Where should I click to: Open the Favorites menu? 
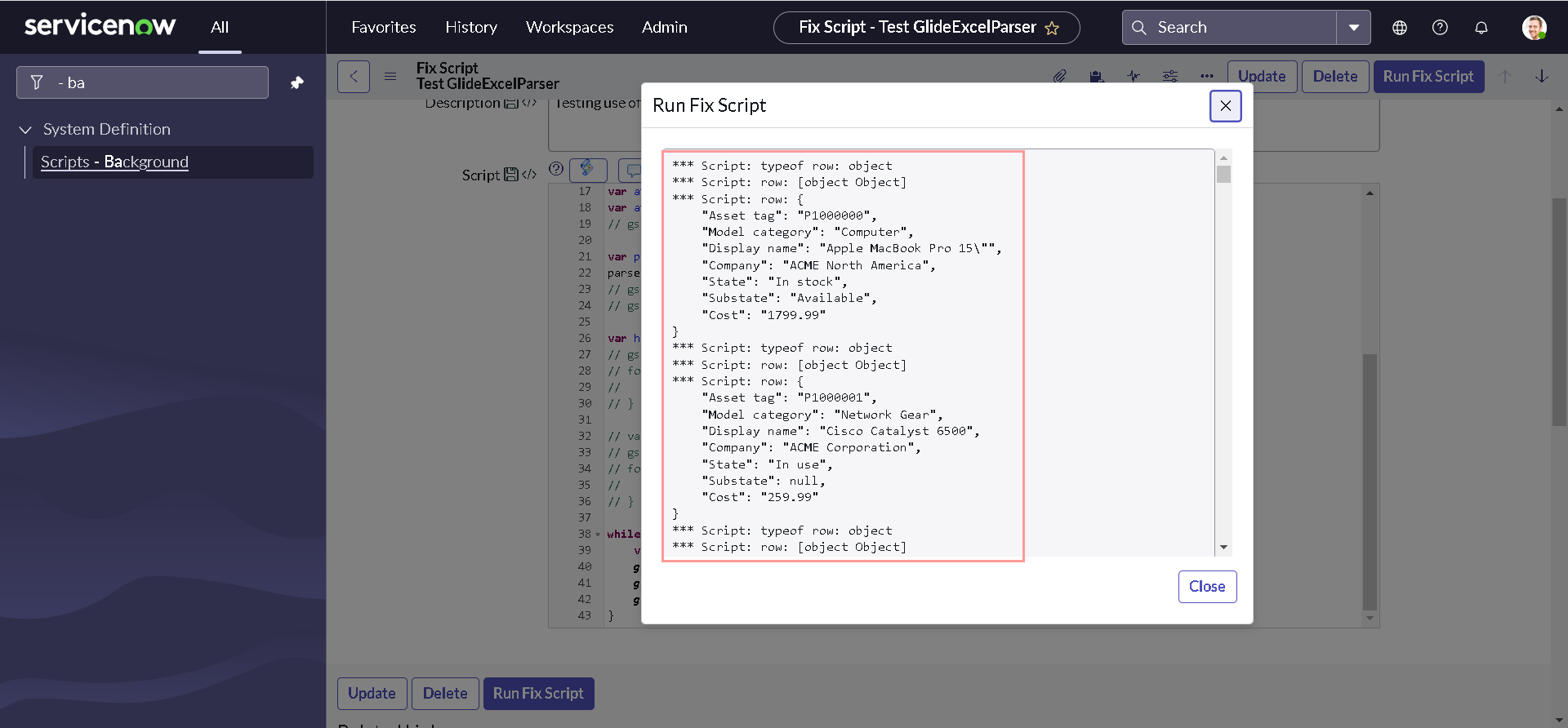point(384,27)
